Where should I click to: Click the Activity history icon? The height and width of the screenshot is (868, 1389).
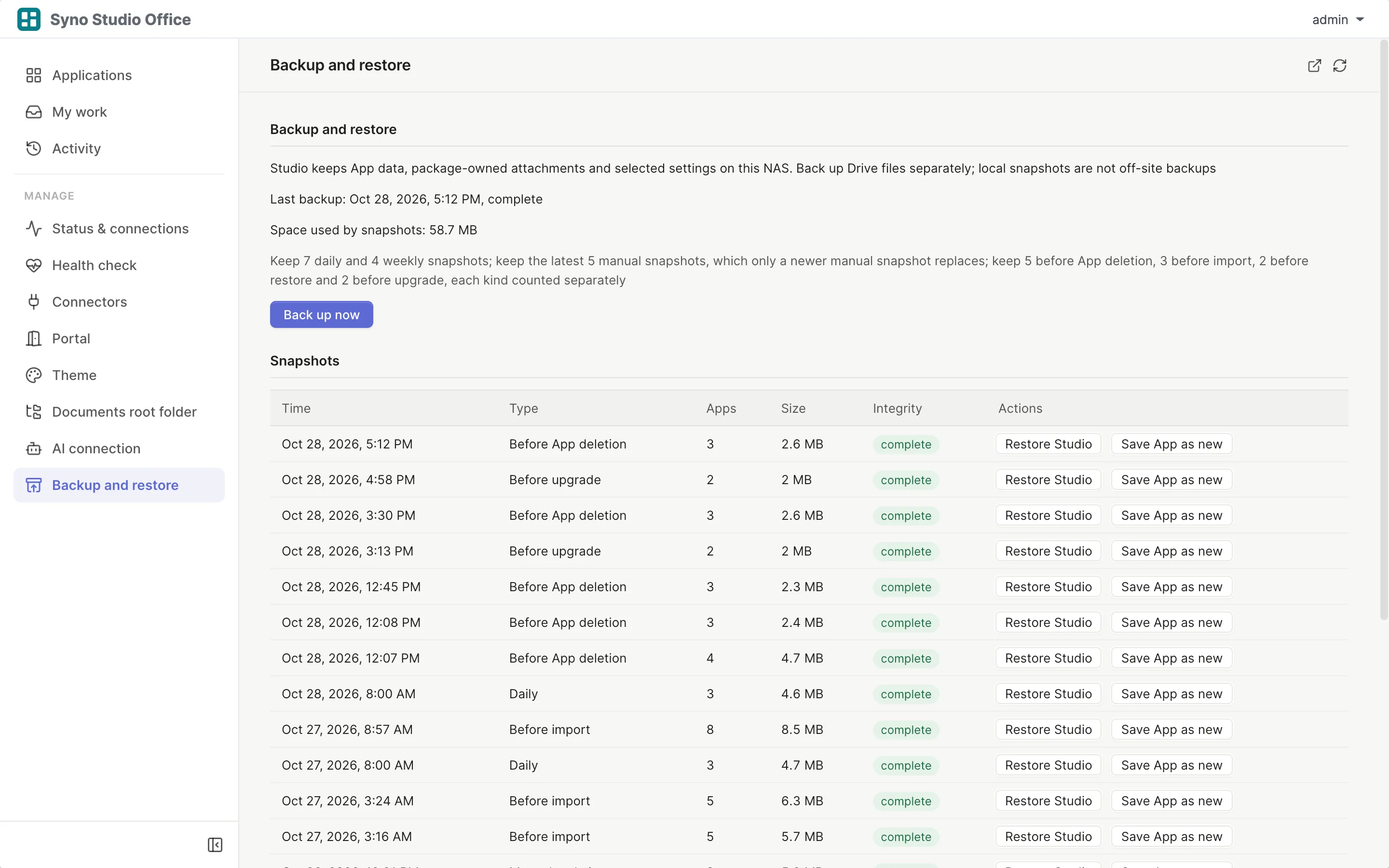(34, 149)
